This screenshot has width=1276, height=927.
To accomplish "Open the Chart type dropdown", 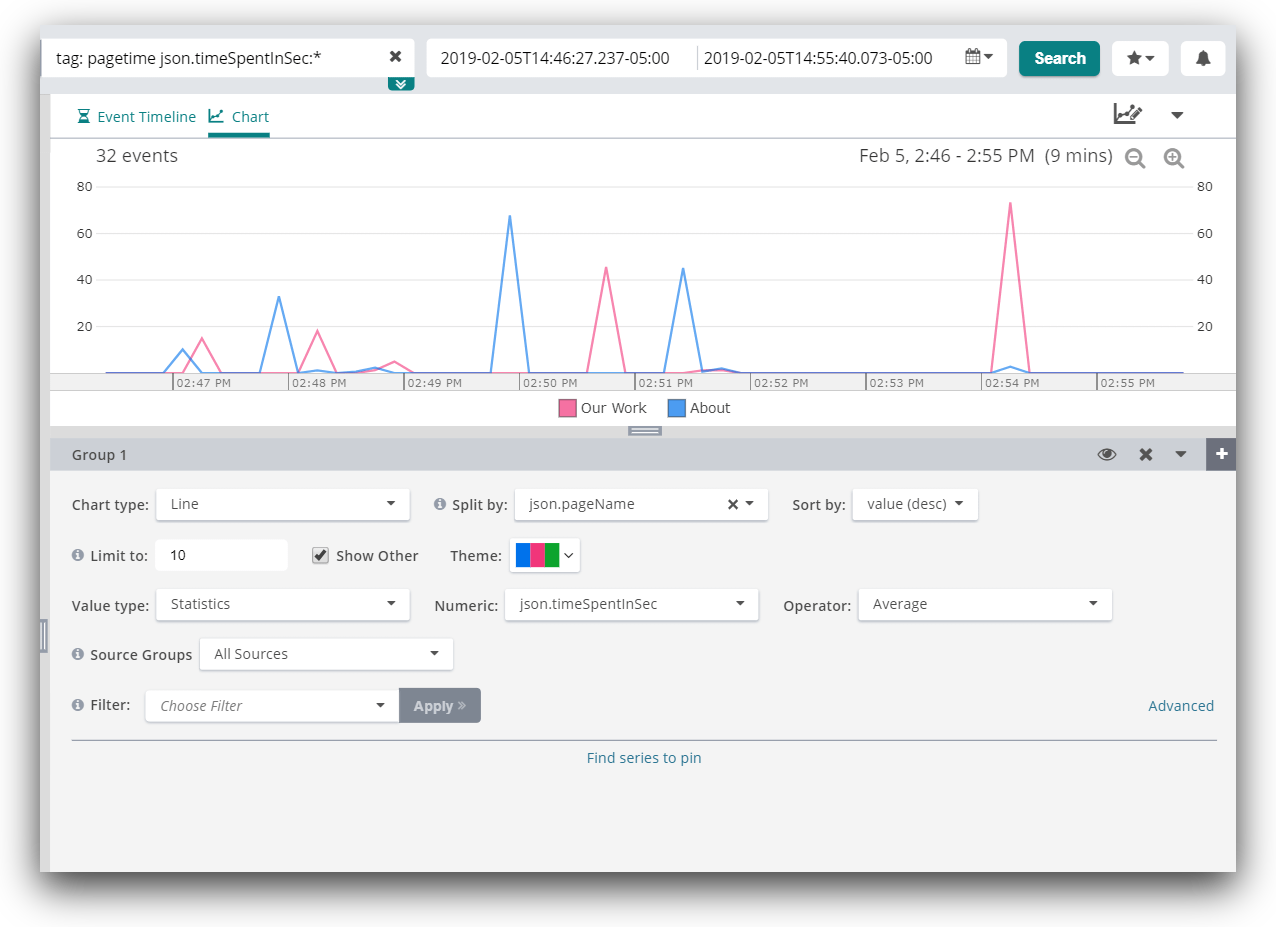I will [x=283, y=504].
